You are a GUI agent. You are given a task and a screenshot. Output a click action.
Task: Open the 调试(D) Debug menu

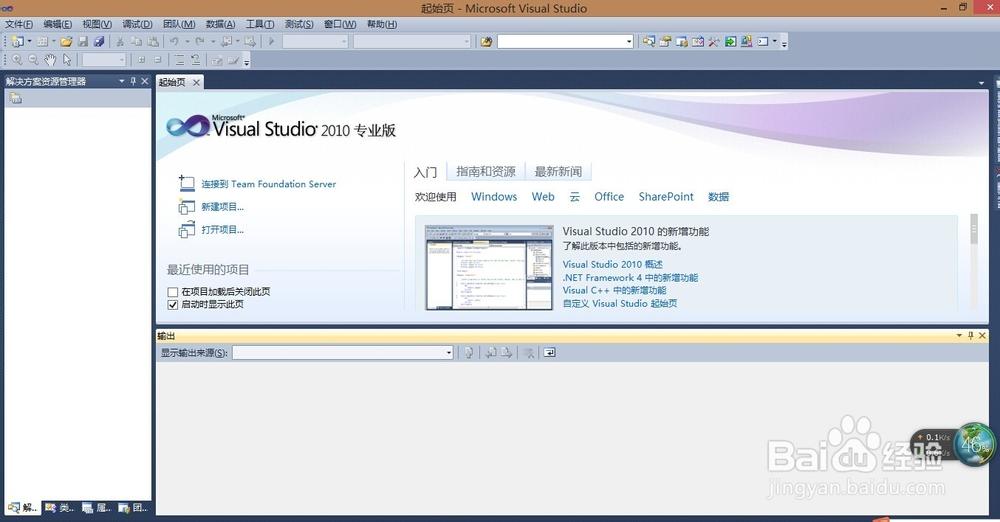[137, 24]
